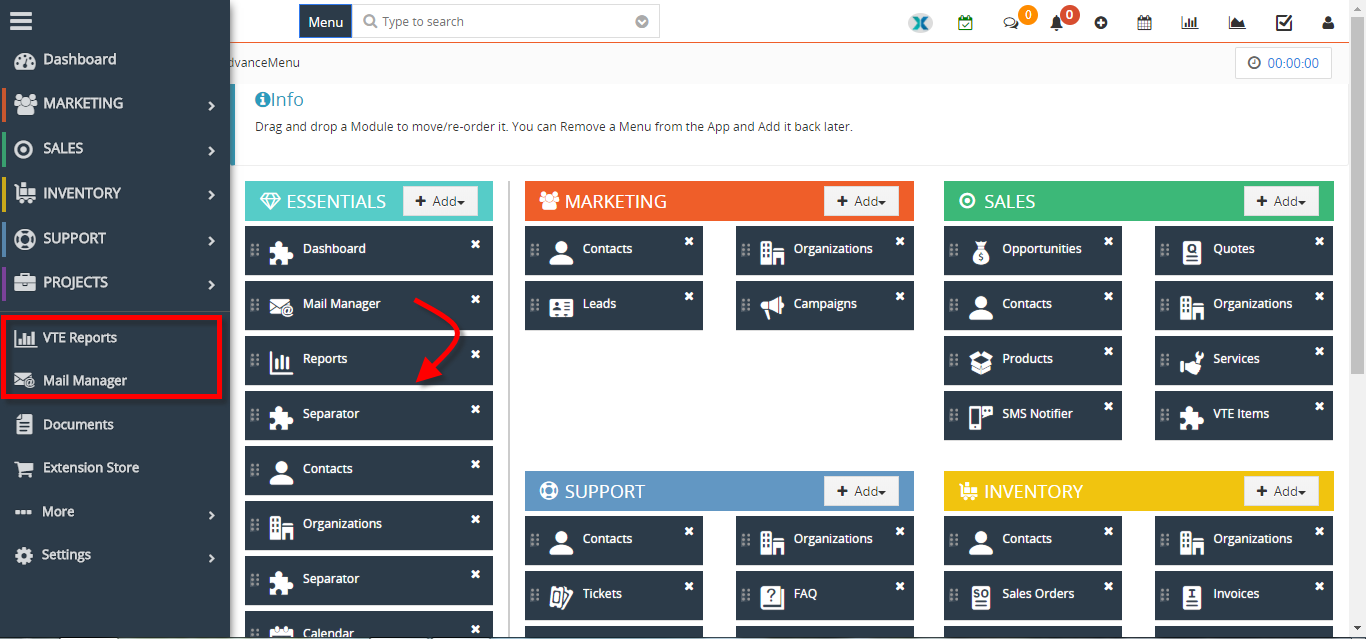
Task: Remove Campaigns from the Marketing menu
Action: click(x=900, y=296)
